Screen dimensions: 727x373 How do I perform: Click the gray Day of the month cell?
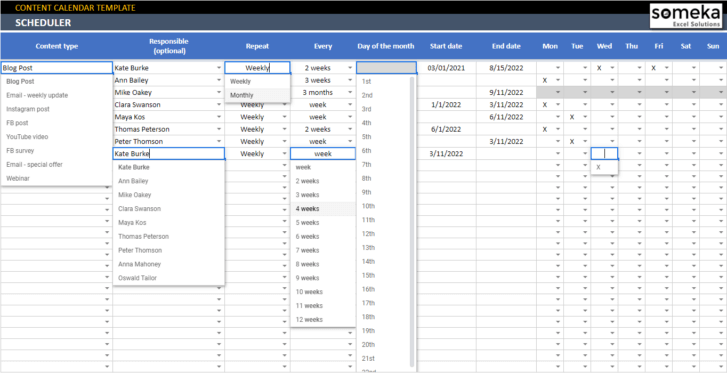point(386,68)
